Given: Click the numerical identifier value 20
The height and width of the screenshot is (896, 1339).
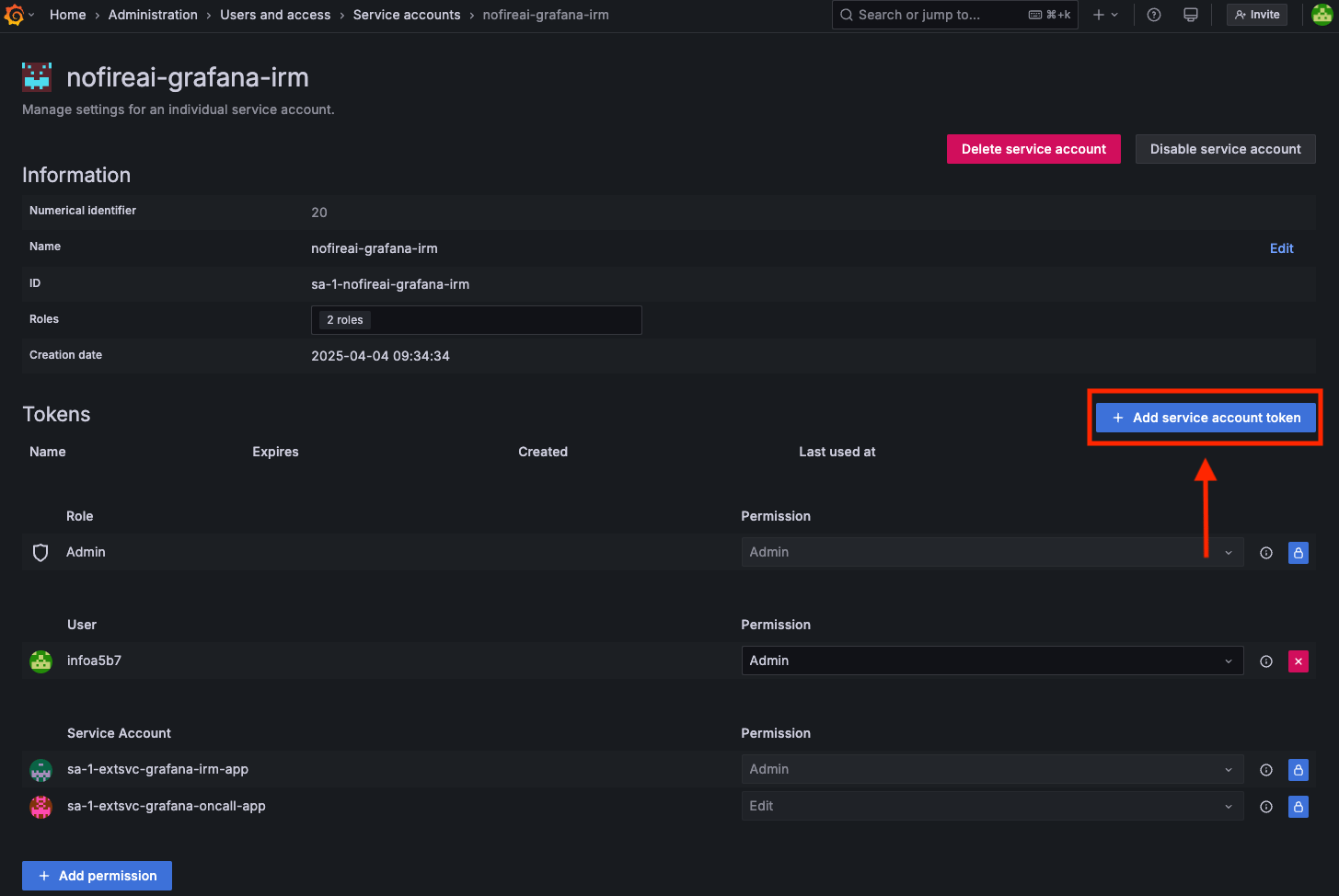Looking at the screenshot, I should pos(319,213).
